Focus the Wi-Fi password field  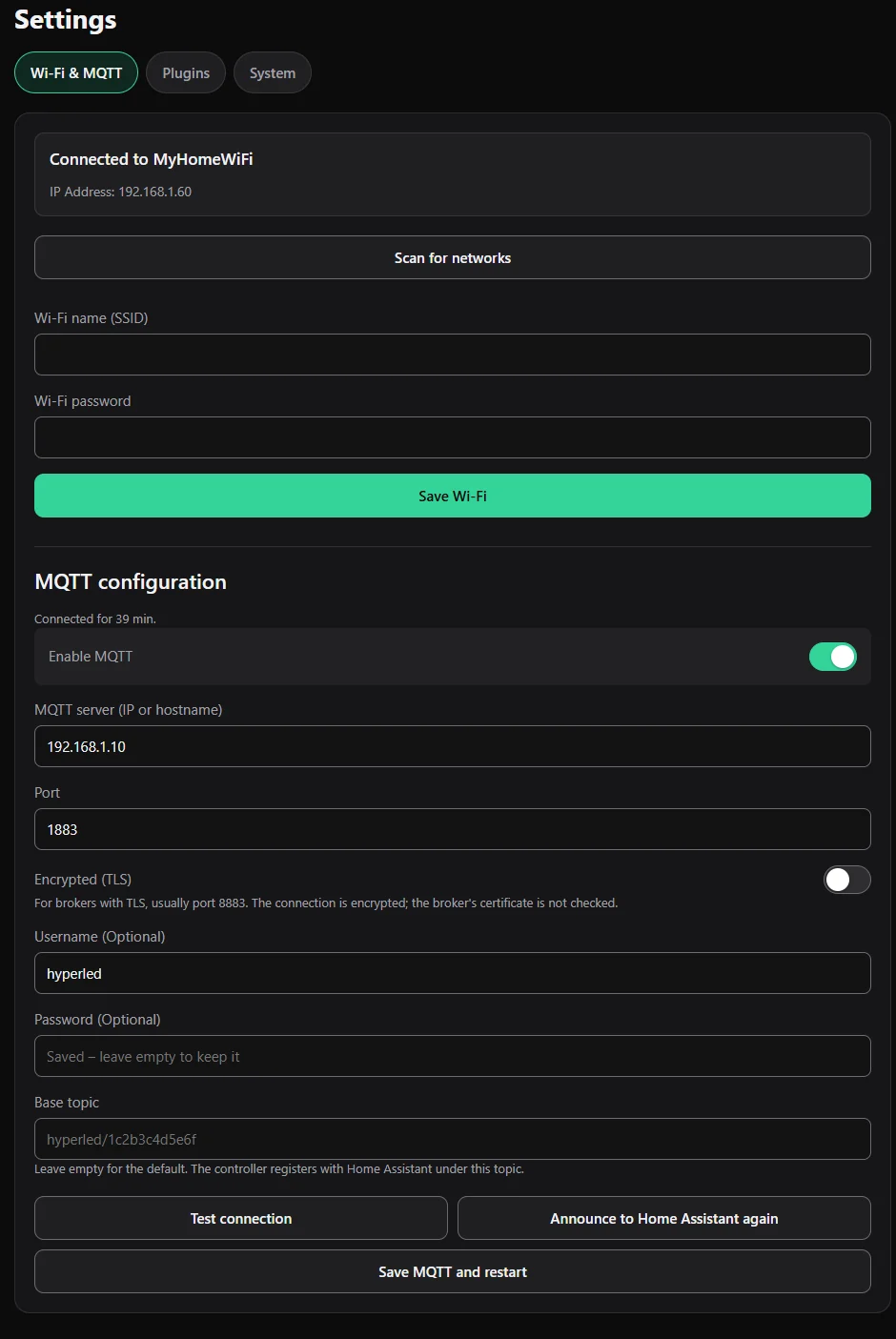(453, 437)
